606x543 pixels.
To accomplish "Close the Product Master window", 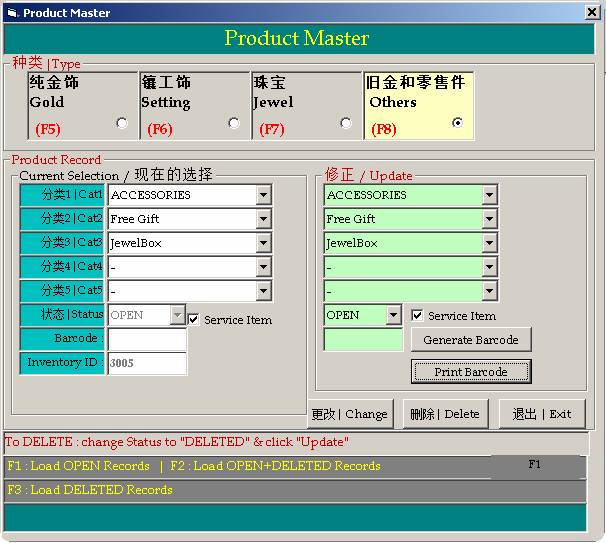I will (591, 13).
